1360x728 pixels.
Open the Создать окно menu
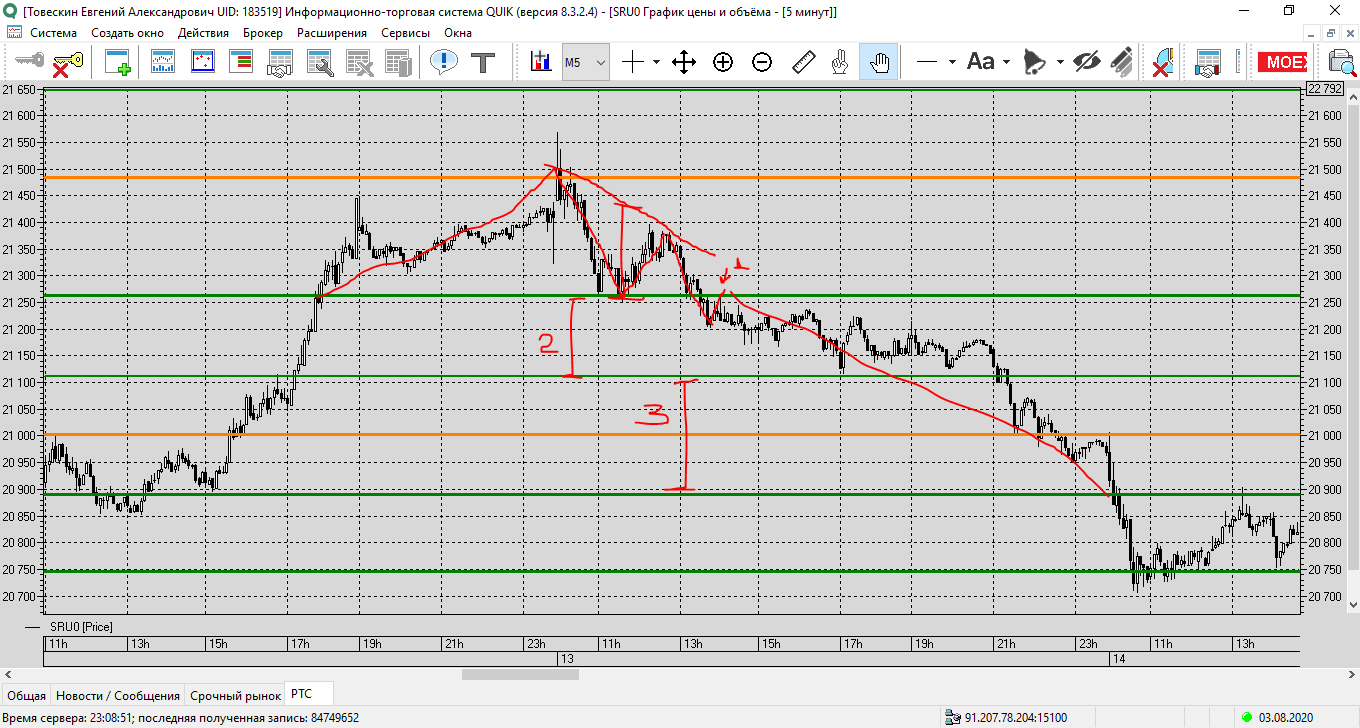[x=127, y=32]
